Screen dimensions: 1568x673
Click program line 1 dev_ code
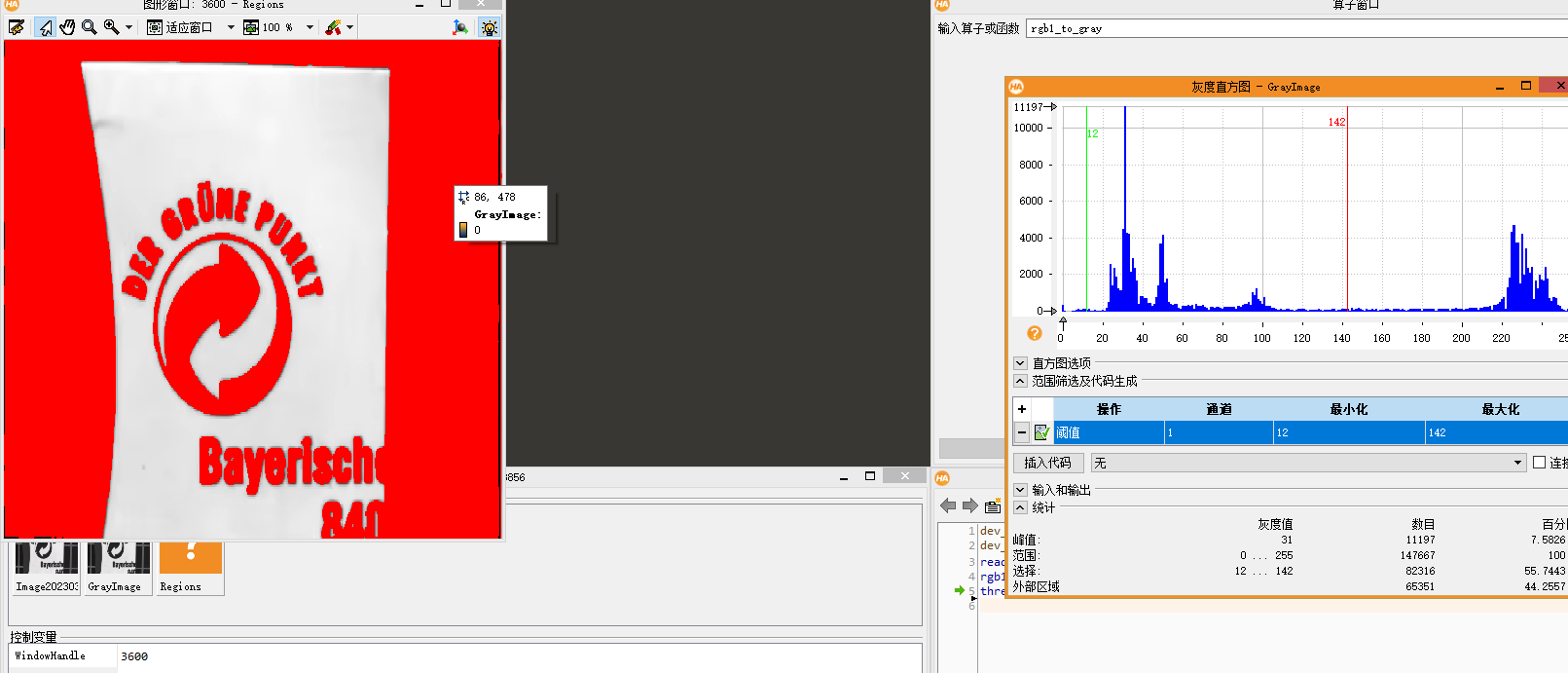tap(991, 531)
